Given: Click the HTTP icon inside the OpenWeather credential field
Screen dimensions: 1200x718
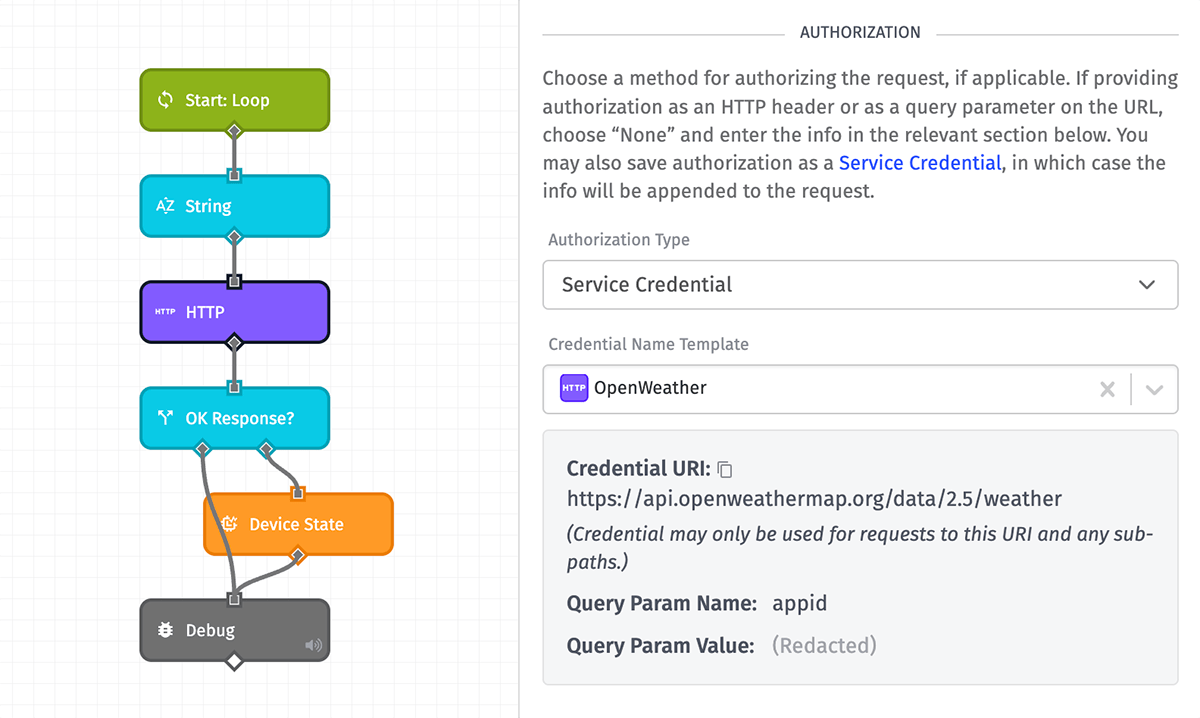Looking at the screenshot, I should (573, 387).
